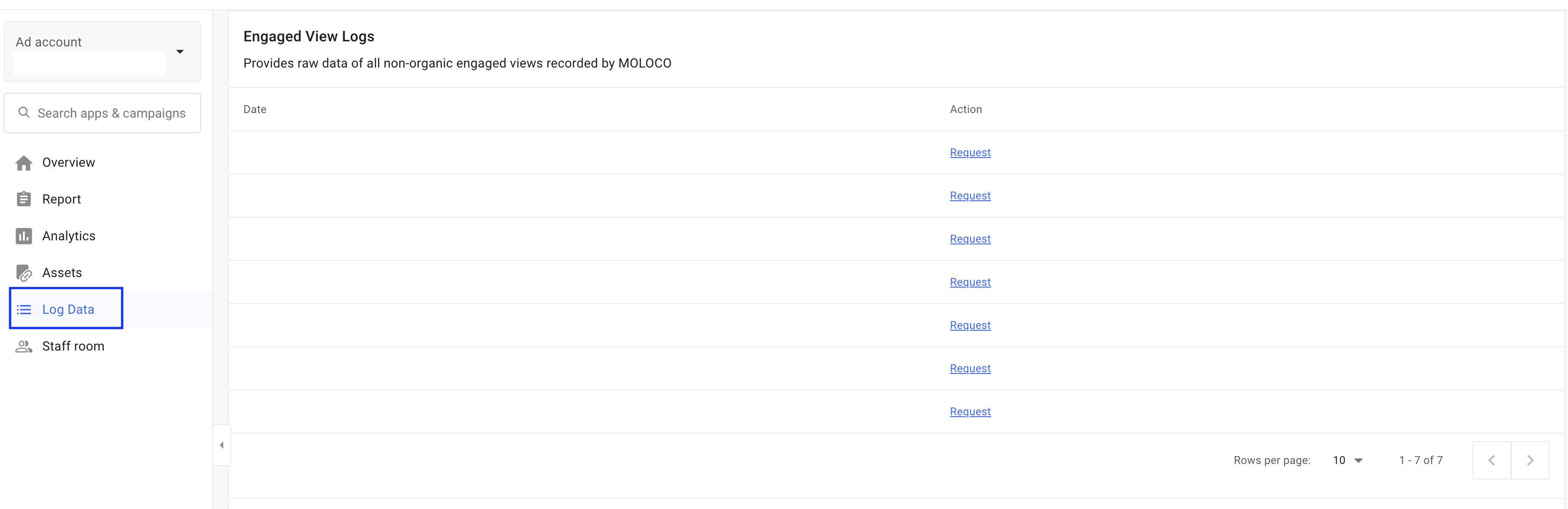
Task: Click the Report clipboard icon
Action: pyautogui.click(x=24, y=199)
